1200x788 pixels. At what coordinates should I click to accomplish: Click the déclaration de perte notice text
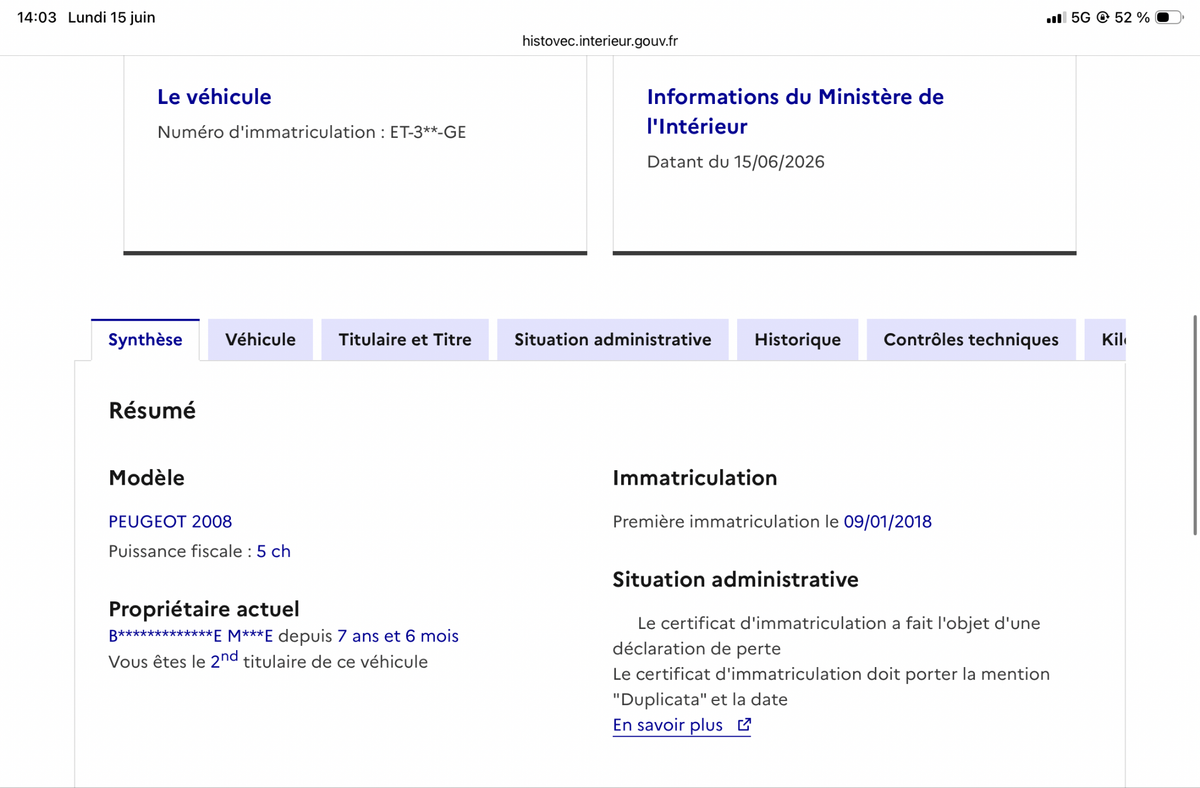(827, 636)
